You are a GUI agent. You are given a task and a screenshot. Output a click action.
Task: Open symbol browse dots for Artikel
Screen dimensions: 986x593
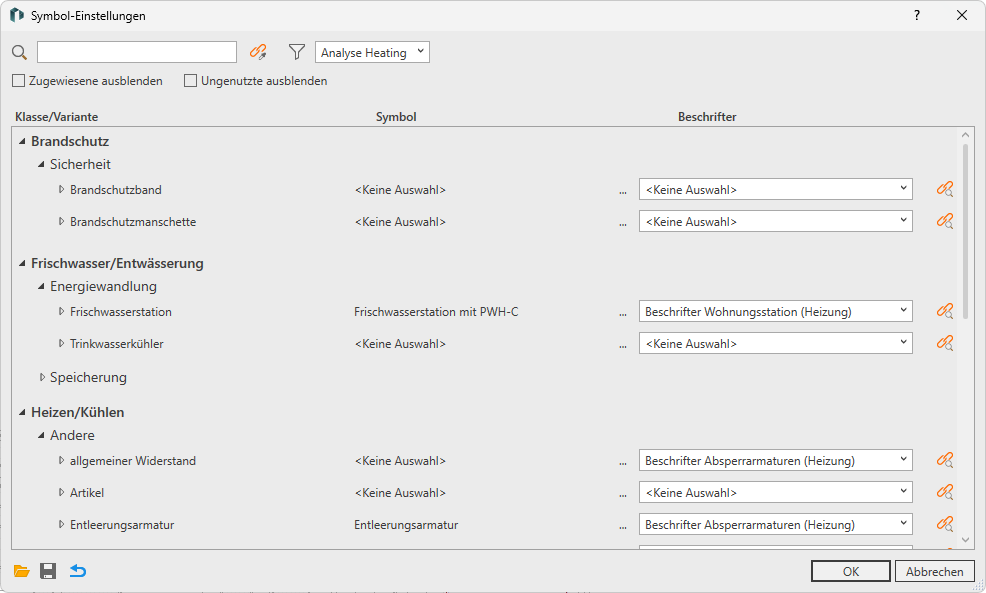coord(623,494)
